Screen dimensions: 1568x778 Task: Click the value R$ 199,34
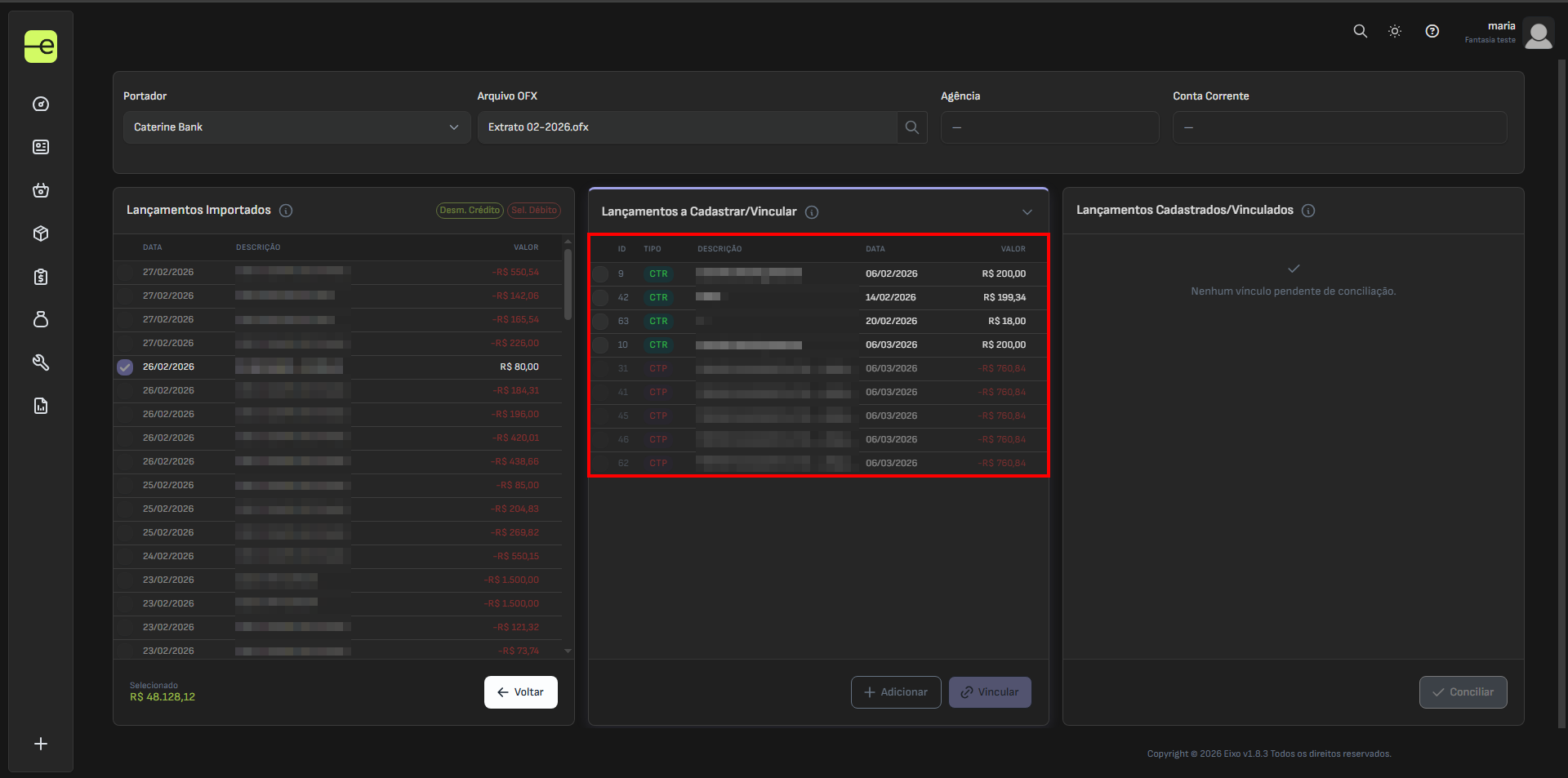1004,298
